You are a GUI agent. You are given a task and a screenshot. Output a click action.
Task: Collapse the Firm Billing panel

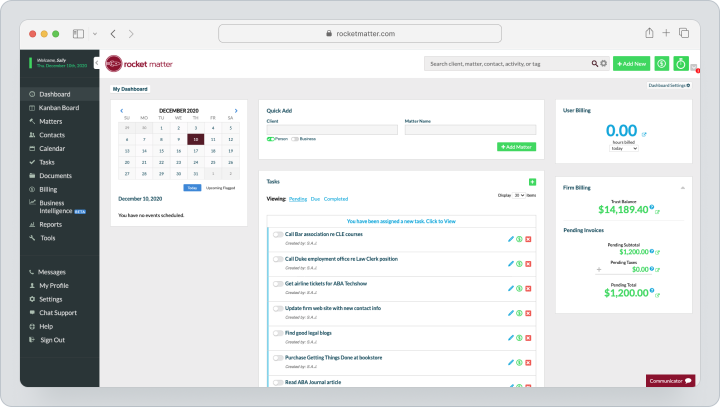click(683, 188)
